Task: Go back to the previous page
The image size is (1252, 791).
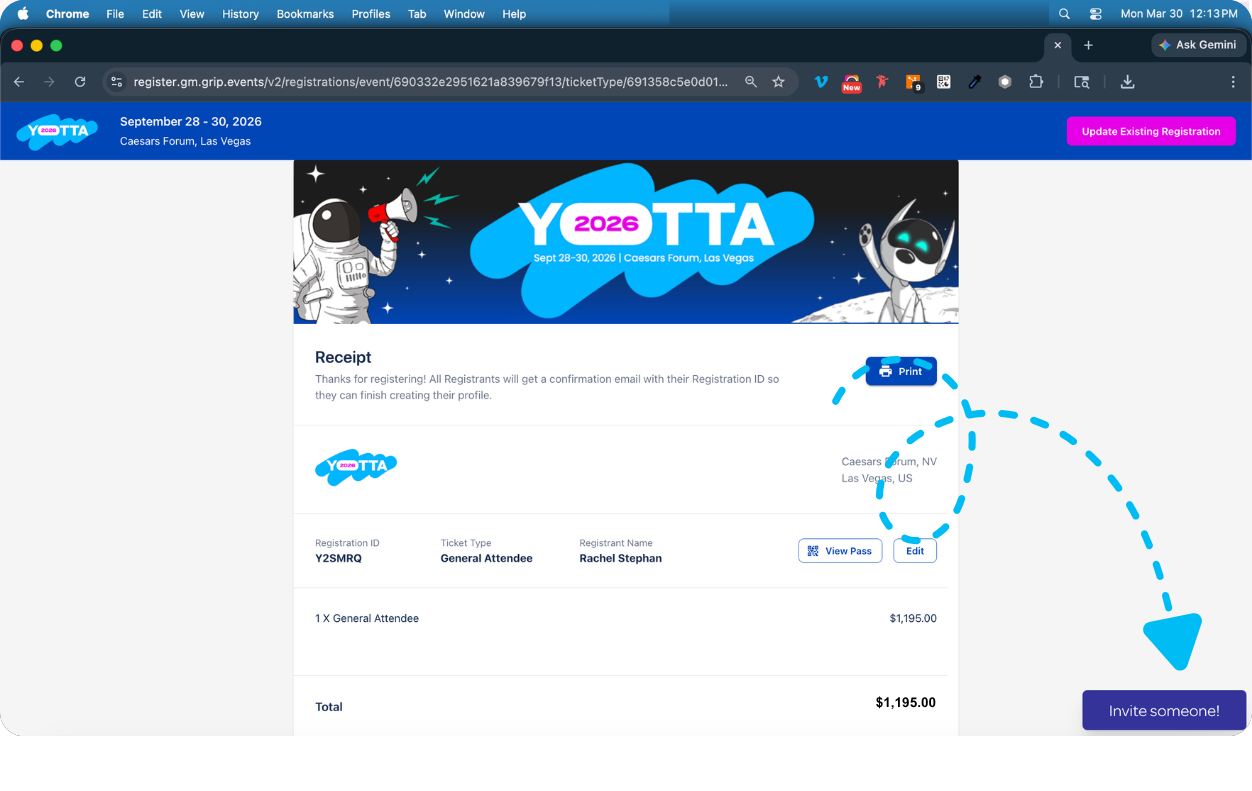Action: pyautogui.click(x=19, y=82)
